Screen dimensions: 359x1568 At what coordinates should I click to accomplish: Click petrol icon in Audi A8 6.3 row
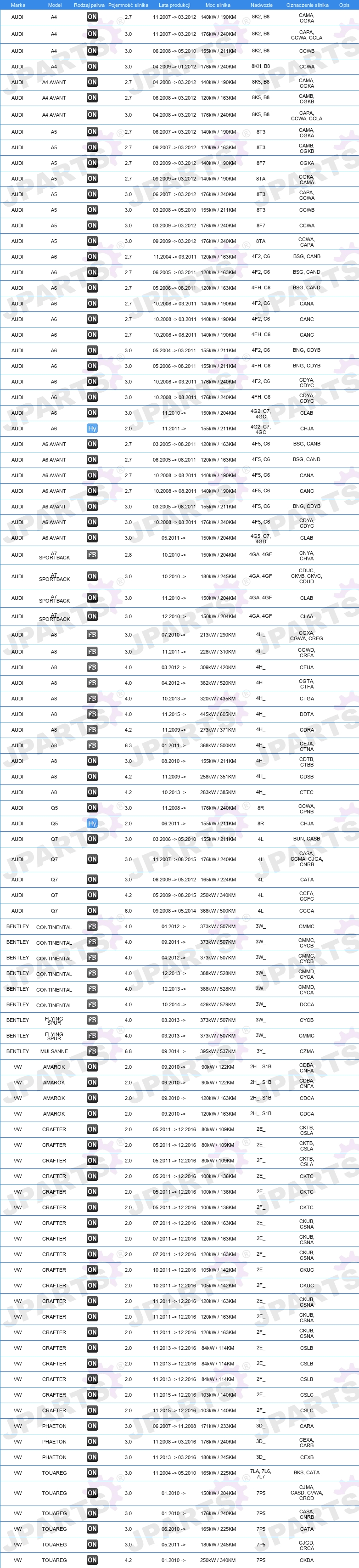[92, 745]
